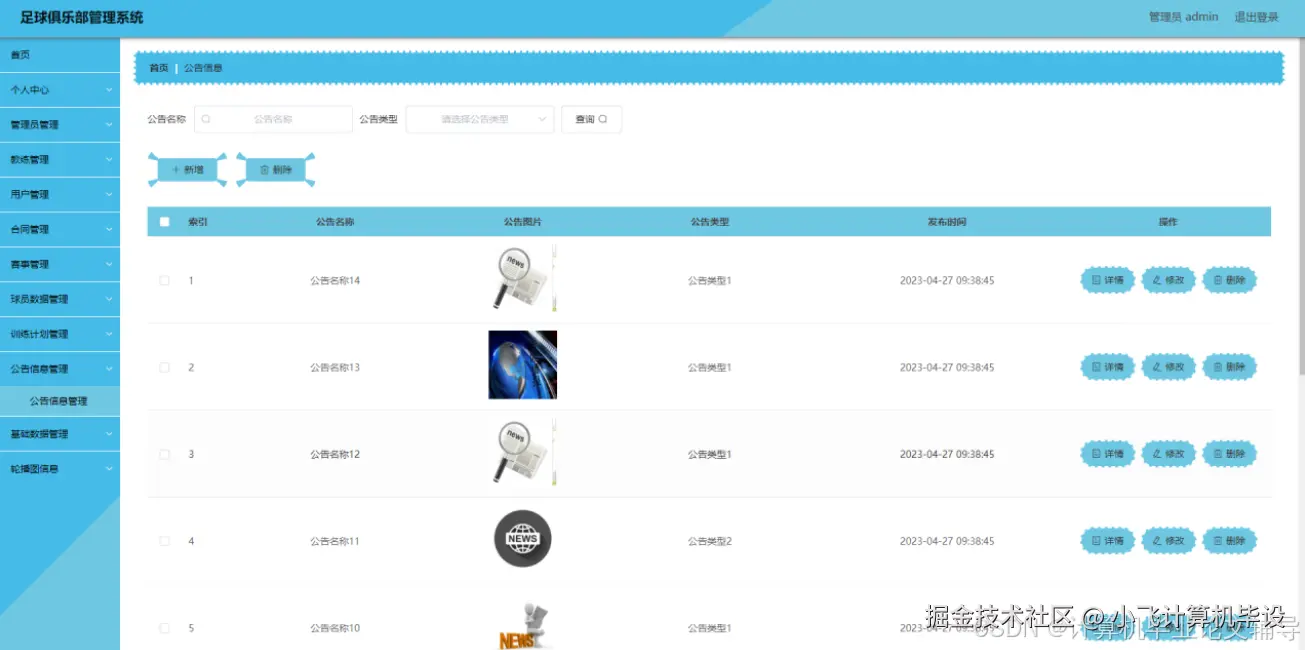Screen dimensions: 1305x650
Task: Expand the 用户管理 chevron
Action: point(108,195)
